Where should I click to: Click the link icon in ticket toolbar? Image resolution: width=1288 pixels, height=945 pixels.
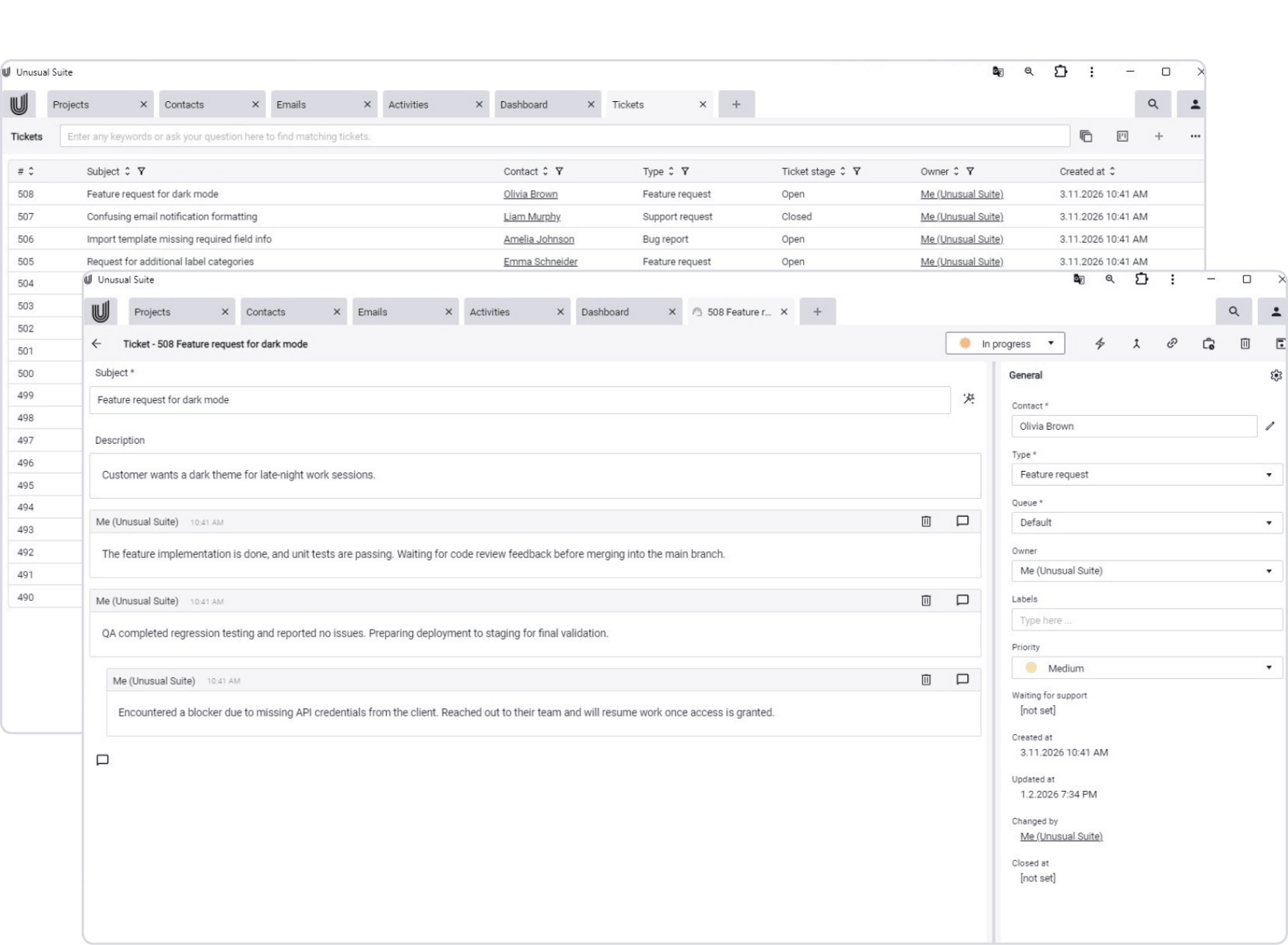click(x=1172, y=343)
